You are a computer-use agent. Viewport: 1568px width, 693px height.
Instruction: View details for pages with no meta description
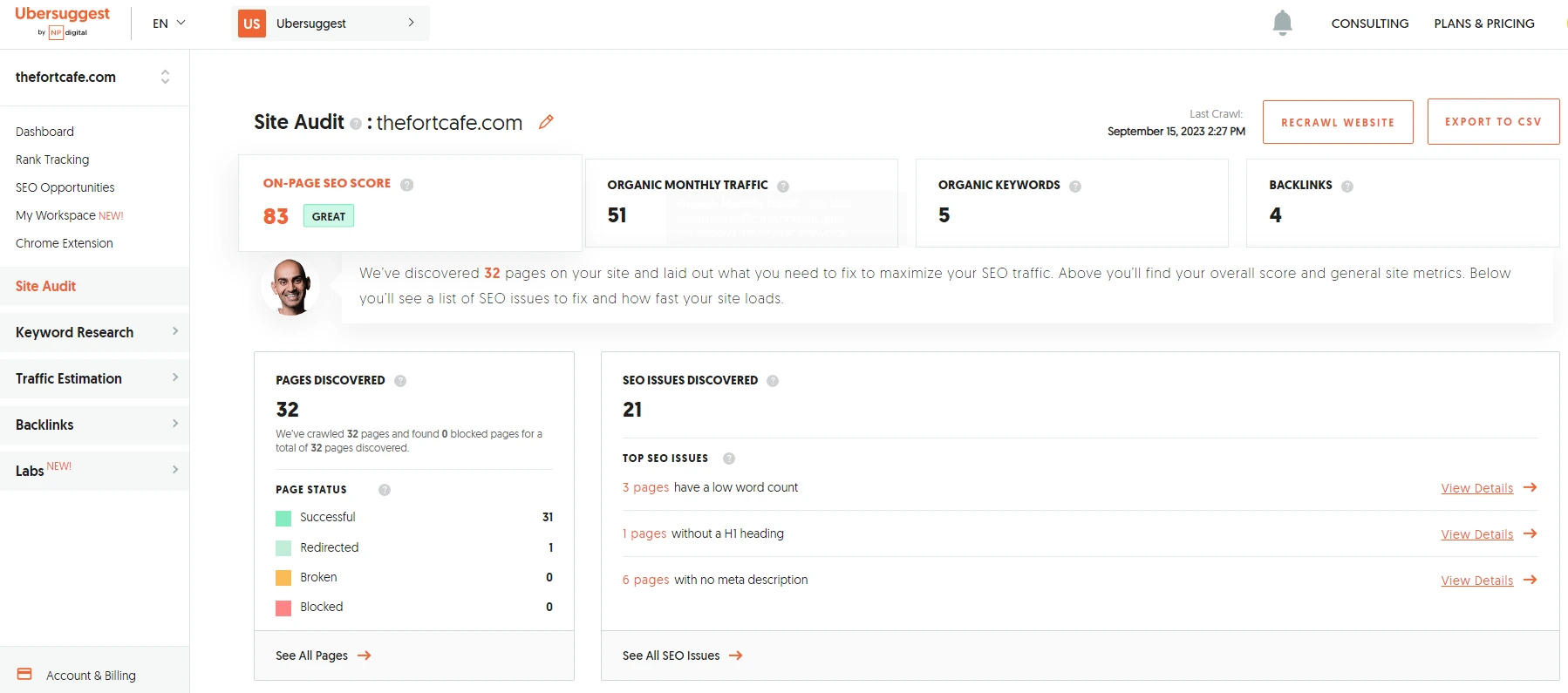coord(1477,581)
